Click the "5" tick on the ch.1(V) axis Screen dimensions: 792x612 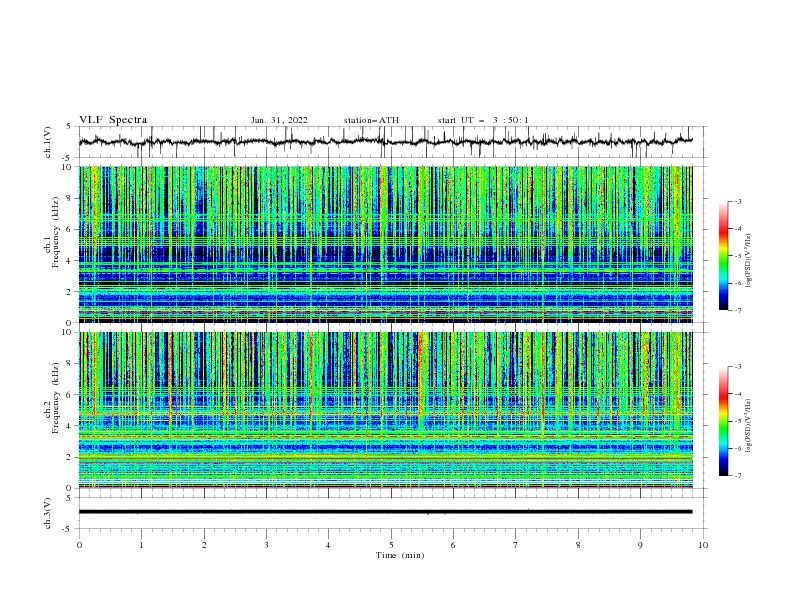(70, 127)
